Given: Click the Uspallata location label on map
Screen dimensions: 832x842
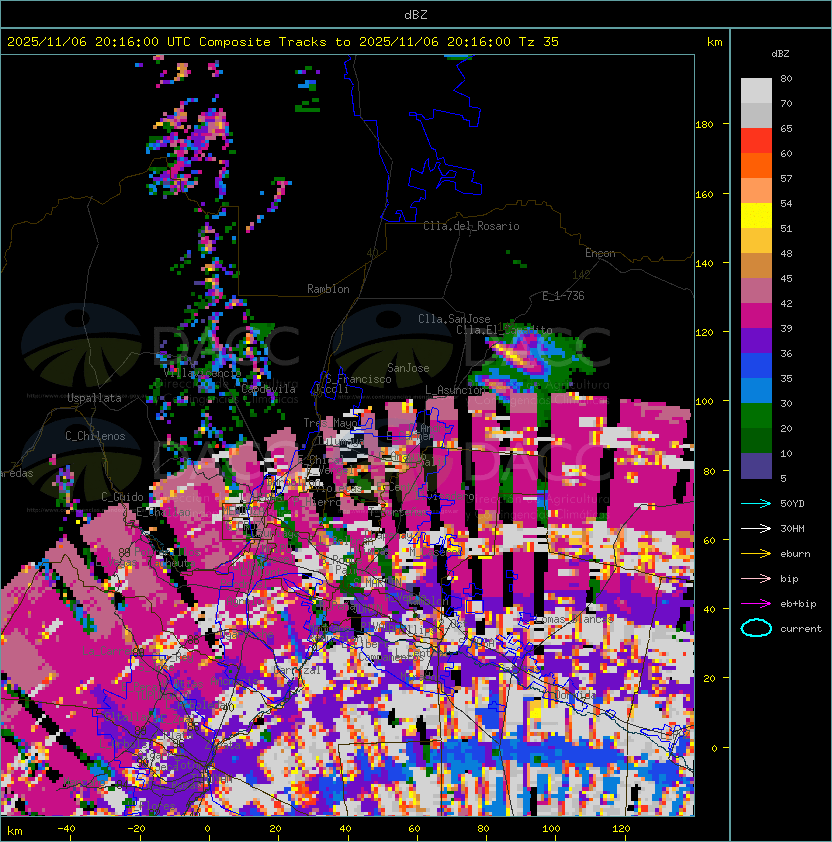Looking at the screenshot, I should click(94, 398).
